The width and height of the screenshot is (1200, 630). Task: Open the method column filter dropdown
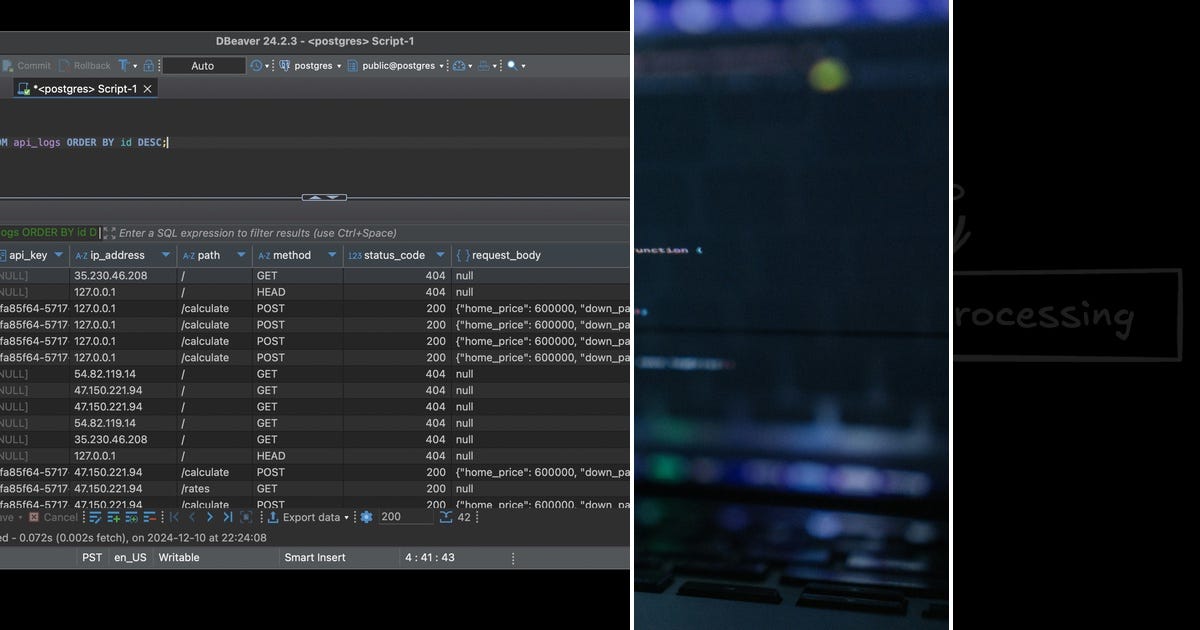pos(331,255)
